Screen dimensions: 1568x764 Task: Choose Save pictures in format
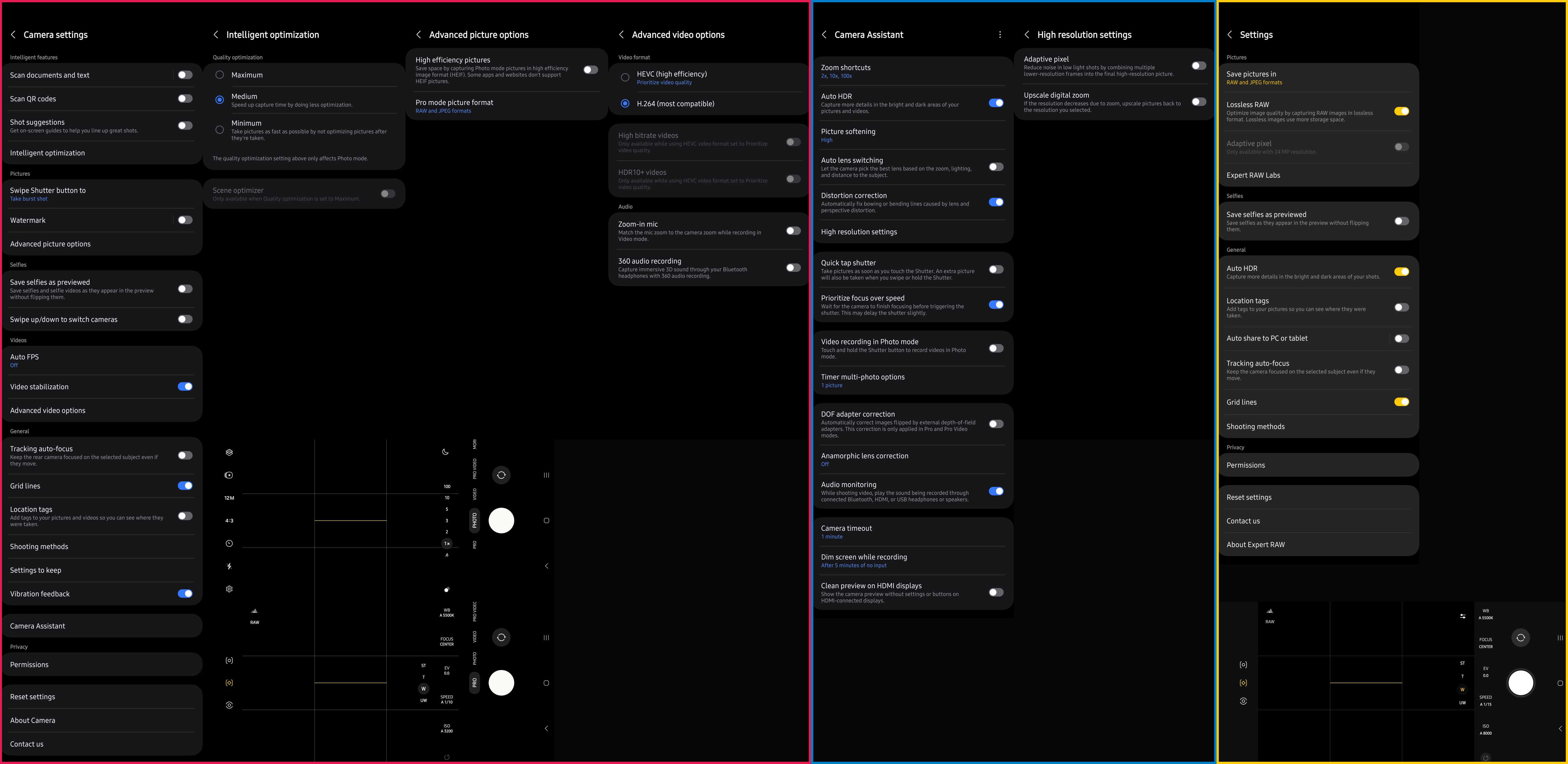[1318, 78]
